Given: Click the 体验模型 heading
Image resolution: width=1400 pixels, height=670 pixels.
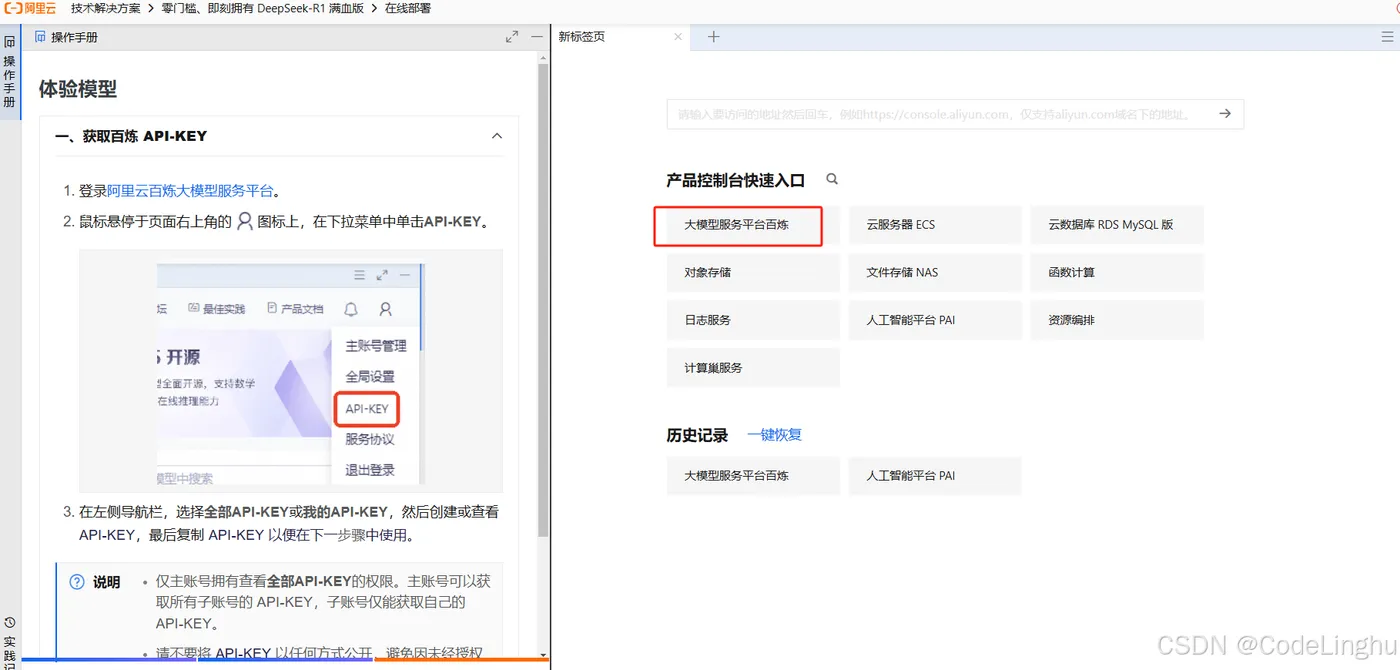Looking at the screenshot, I should 78,89.
